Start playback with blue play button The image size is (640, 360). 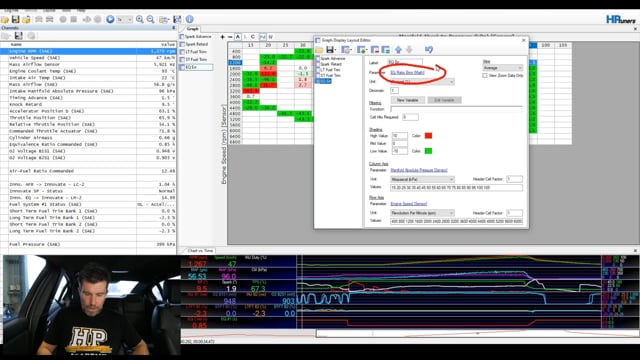click(x=110, y=19)
